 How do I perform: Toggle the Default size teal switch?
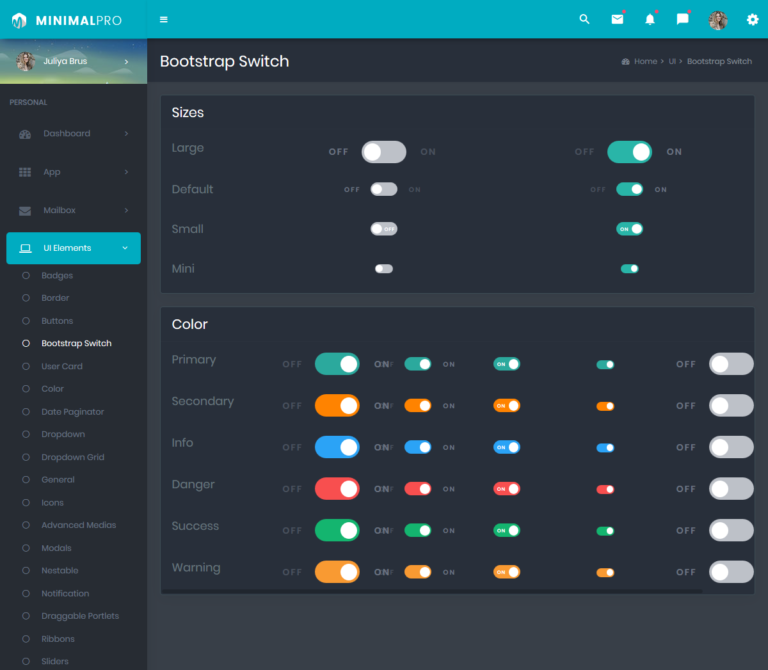(x=629, y=189)
